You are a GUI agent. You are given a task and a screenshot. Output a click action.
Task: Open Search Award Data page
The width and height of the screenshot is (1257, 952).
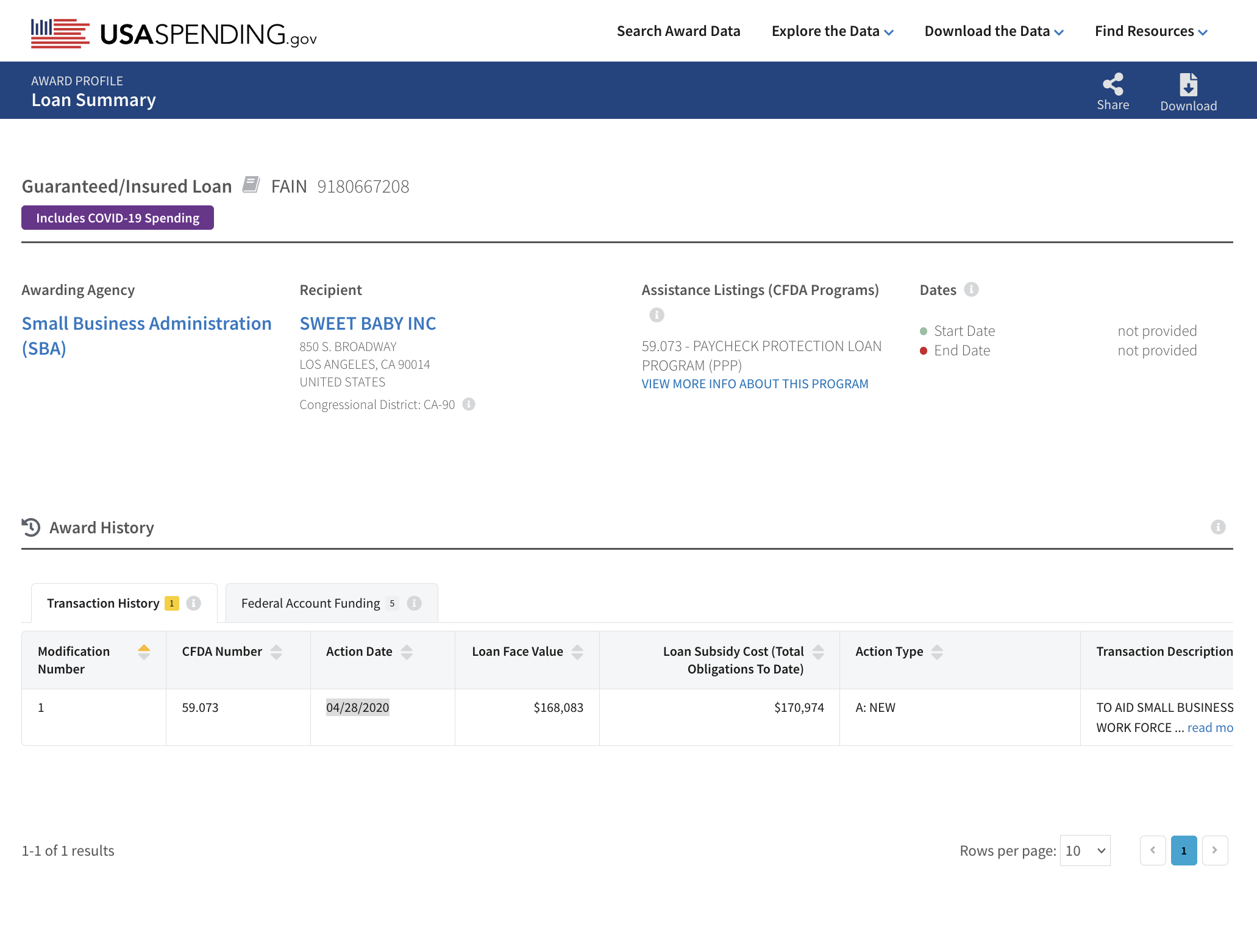coord(678,31)
